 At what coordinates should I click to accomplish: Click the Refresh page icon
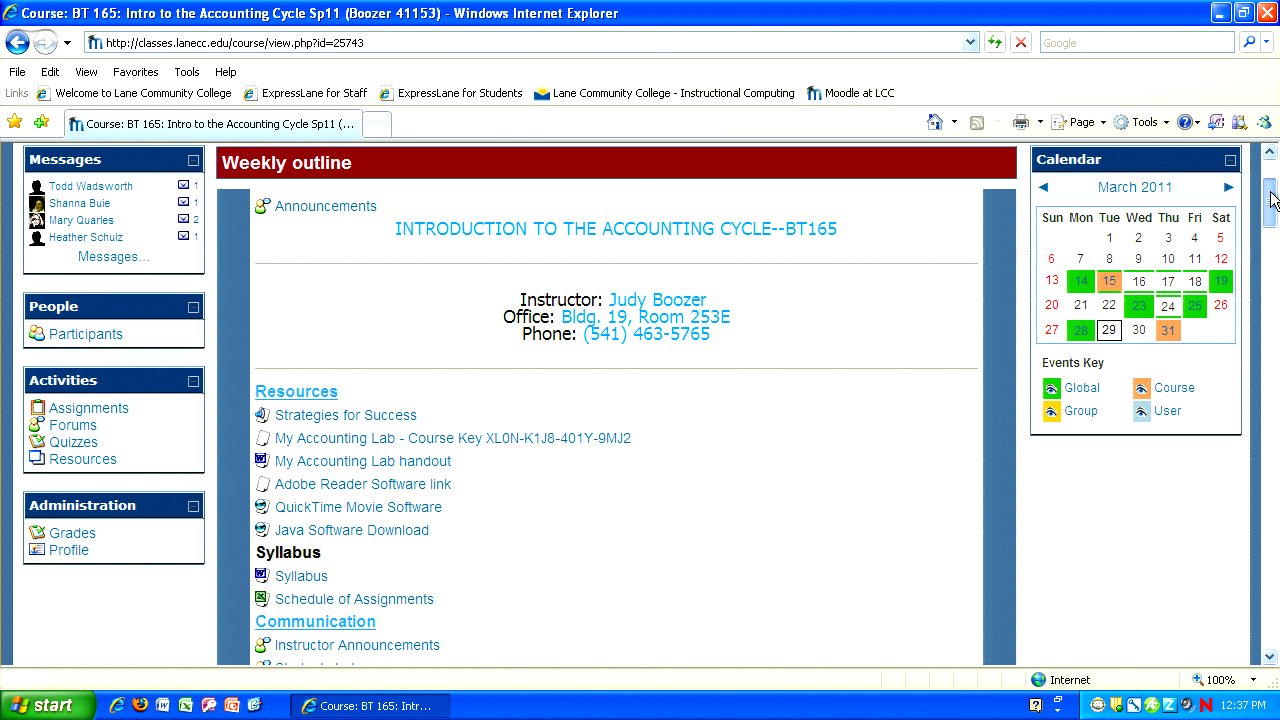(995, 42)
